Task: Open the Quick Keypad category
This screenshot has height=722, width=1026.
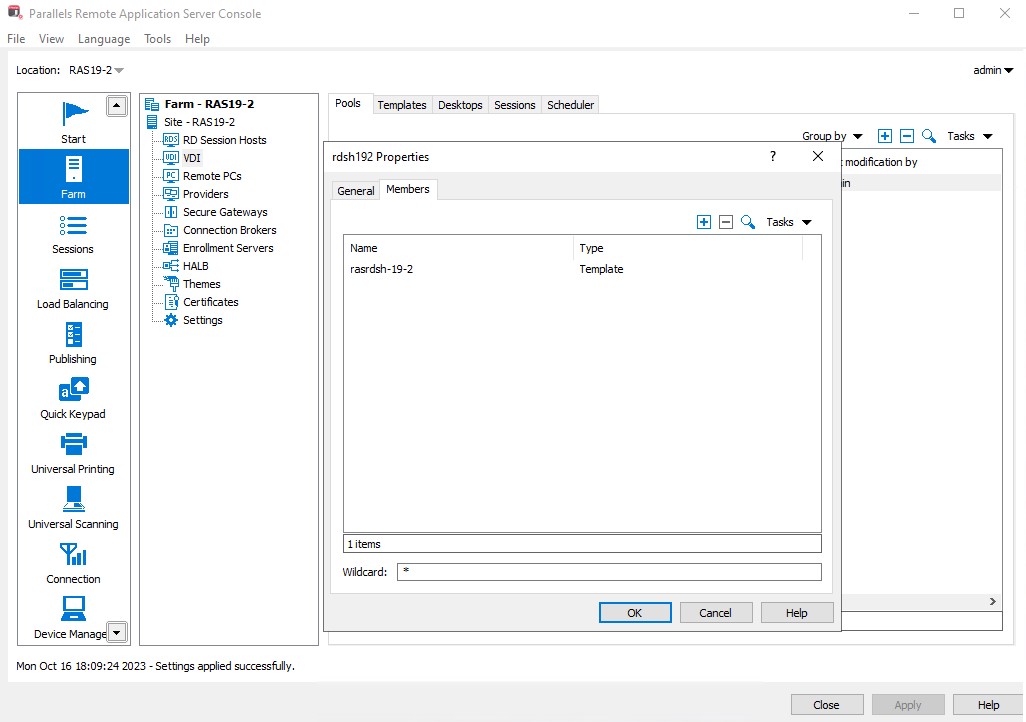Action: pyautogui.click(x=73, y=399)
